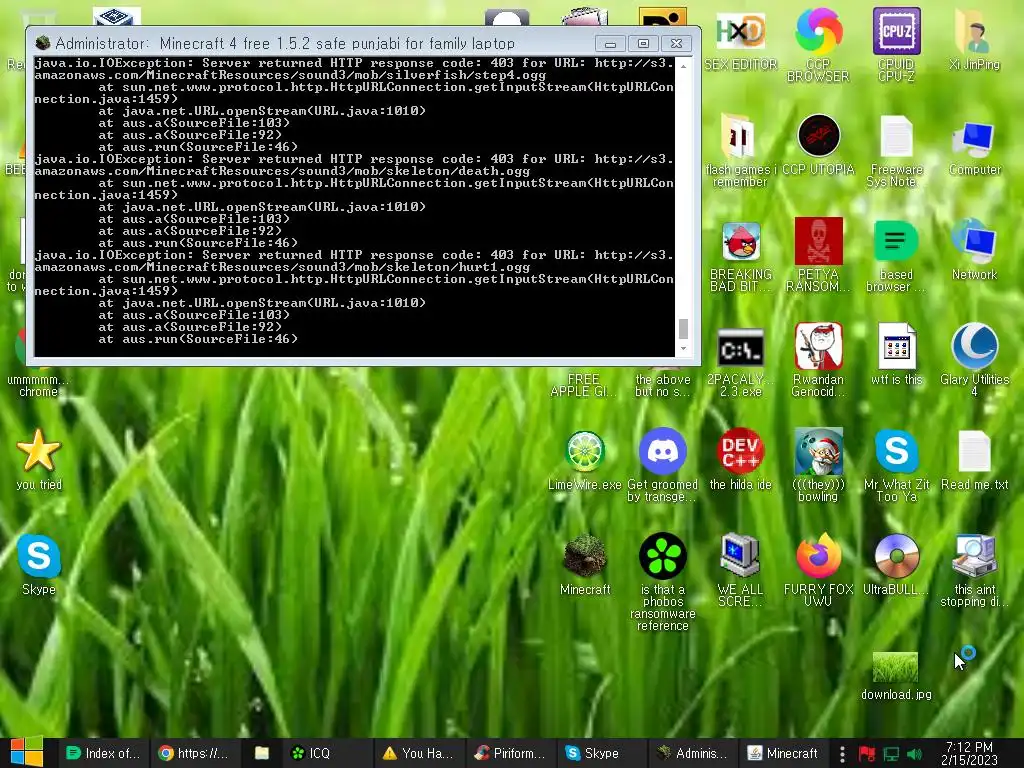1024x768 pixels.
Task: Open the volume speaker tray icon
Action: tap(914, 754)
